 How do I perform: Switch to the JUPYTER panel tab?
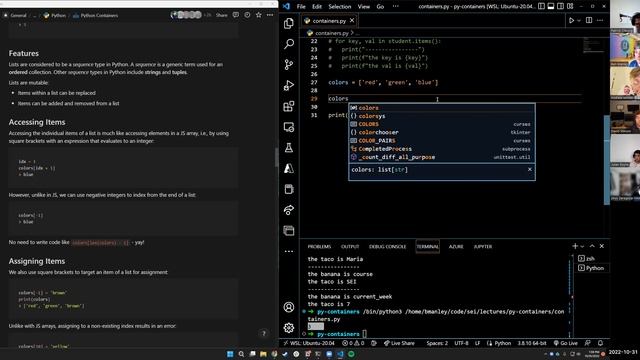point(483,247)
